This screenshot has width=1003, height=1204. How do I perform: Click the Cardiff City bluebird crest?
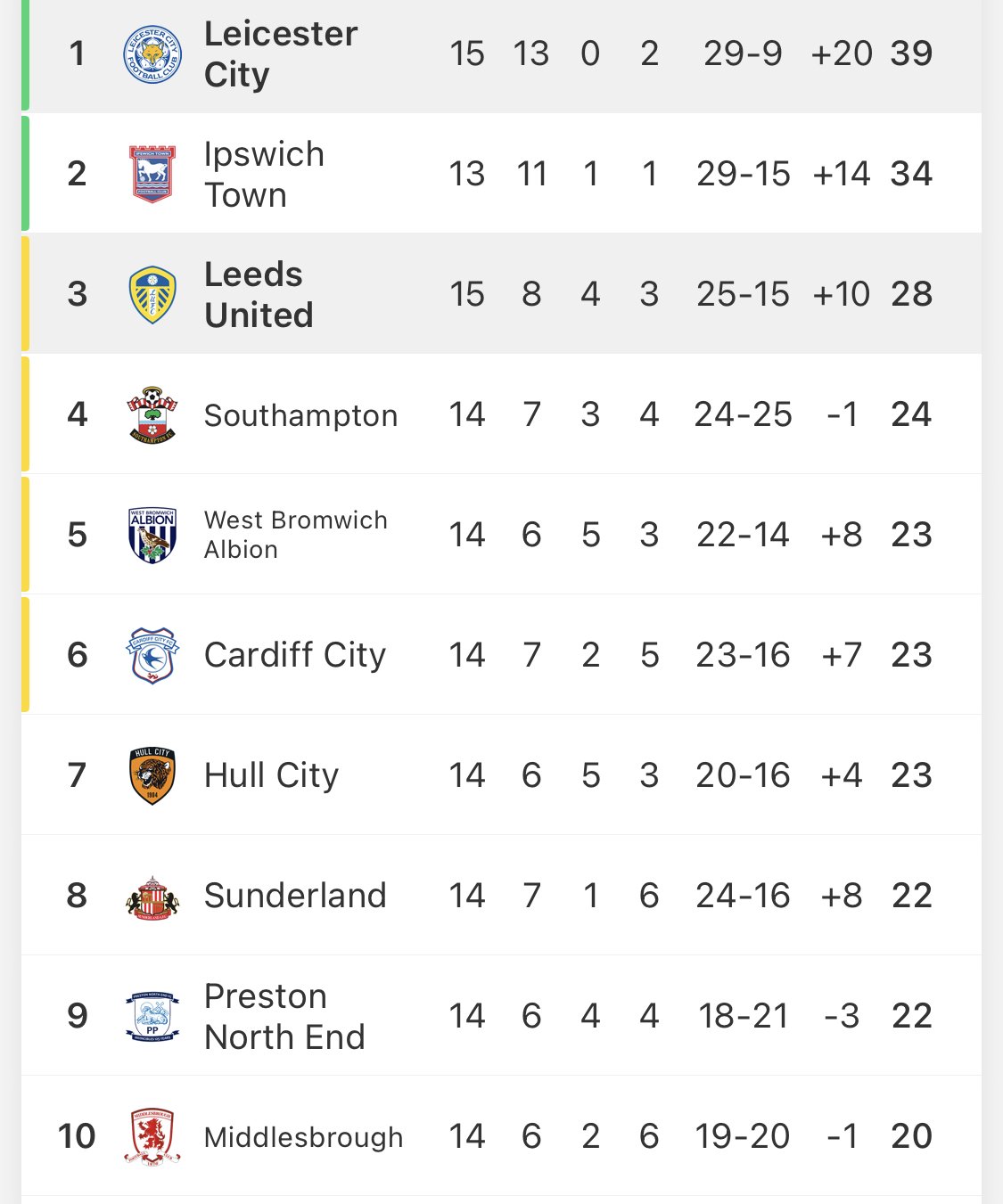[152, 655]
